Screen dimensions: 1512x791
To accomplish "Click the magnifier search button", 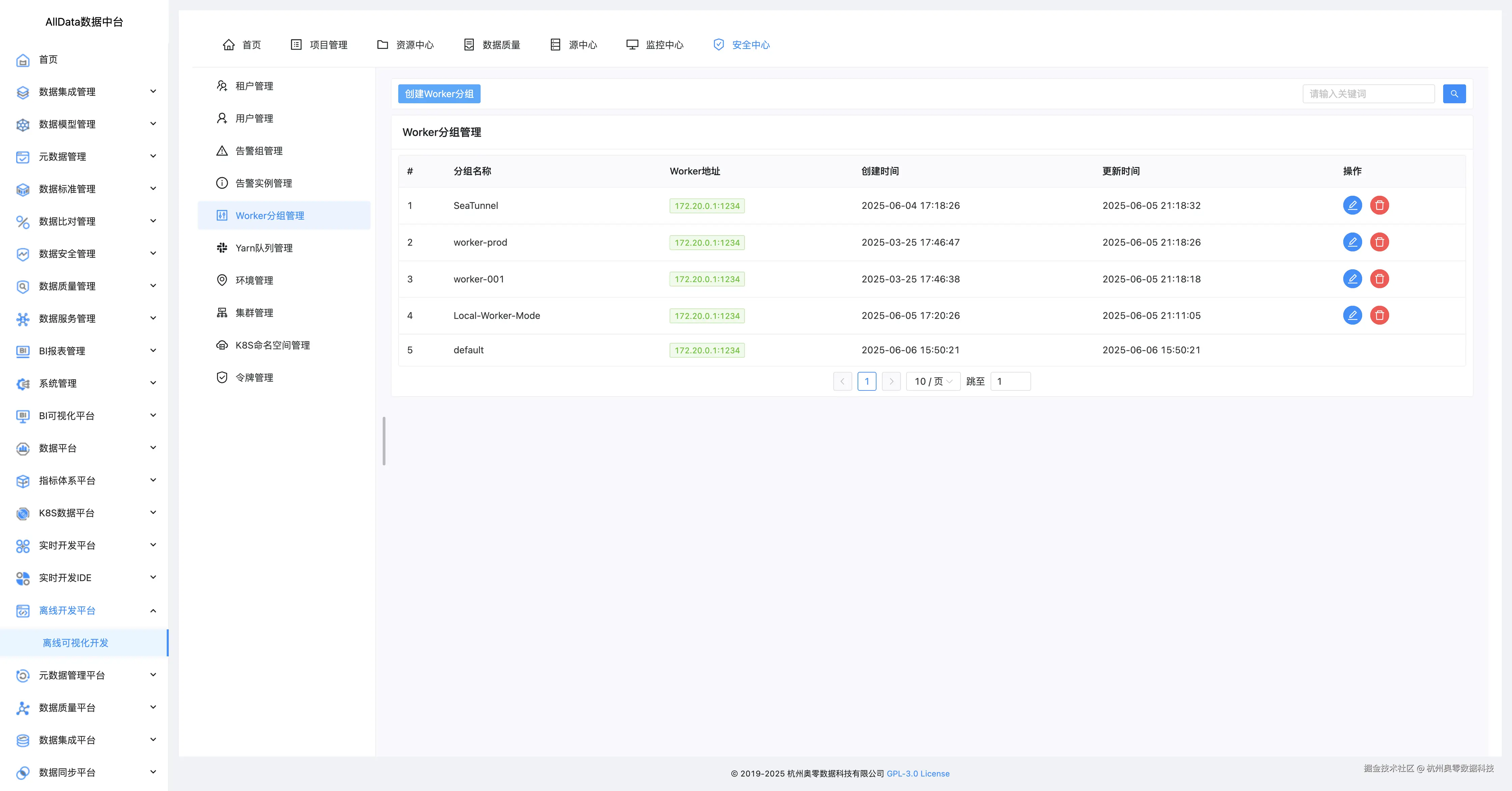I will 1454,94.
